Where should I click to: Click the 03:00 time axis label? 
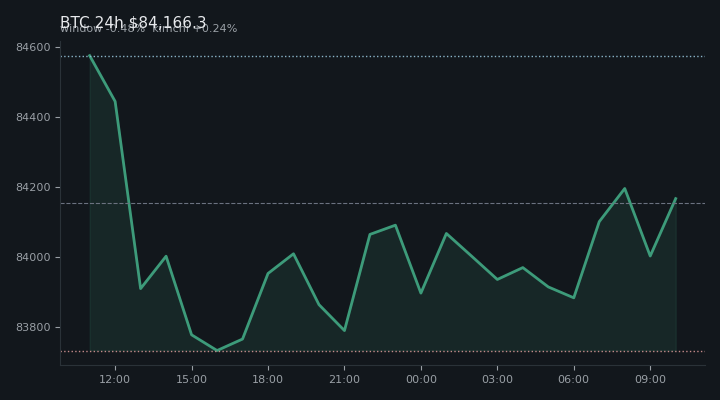click(x=497, y=379)
